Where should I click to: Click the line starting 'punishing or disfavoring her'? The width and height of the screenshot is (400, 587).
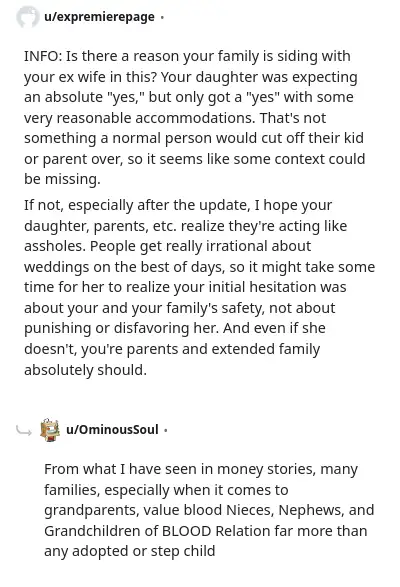pos(175,328)
